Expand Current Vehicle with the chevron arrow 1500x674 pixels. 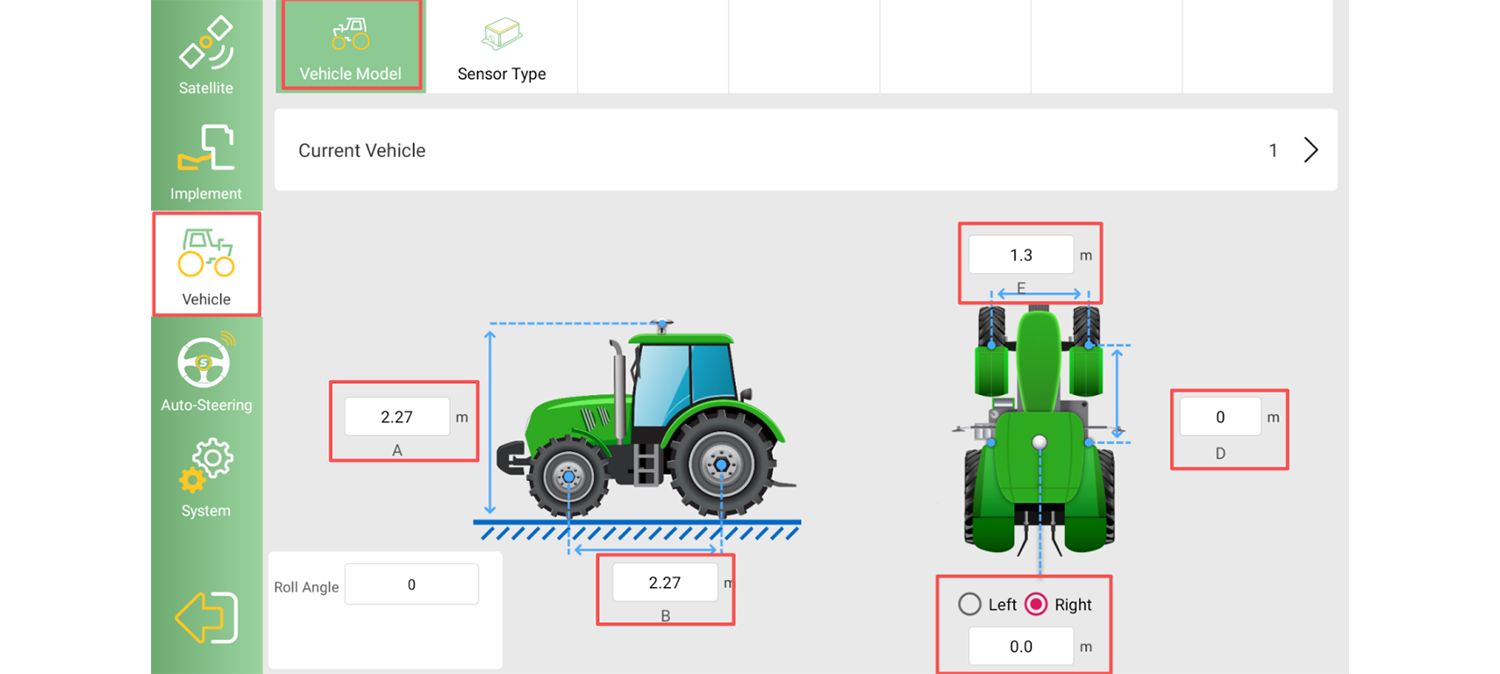click(1311, 150)
